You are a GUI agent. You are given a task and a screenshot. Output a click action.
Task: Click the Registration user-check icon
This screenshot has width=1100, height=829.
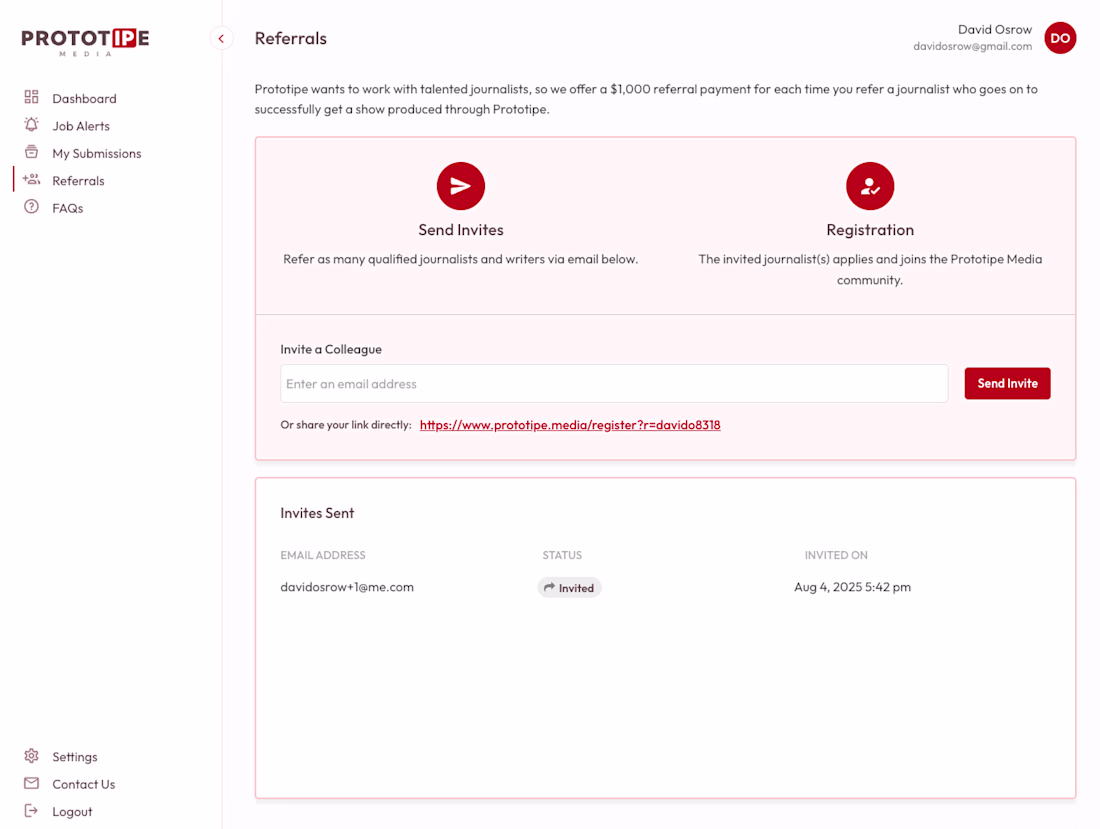pos(870,186)
